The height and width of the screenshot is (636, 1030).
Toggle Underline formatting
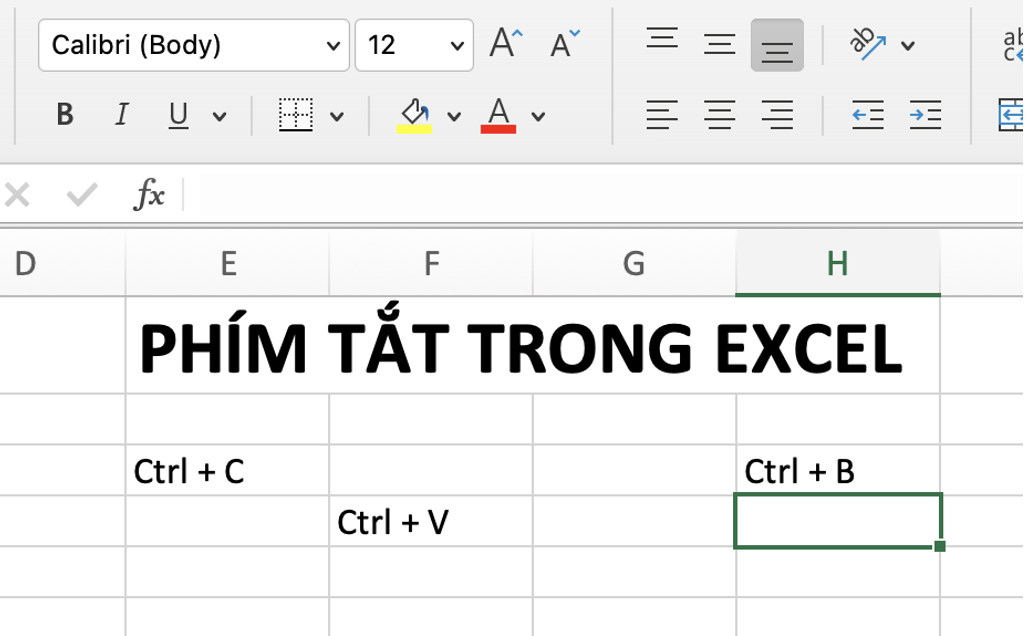pyautogui.click(x=178, y=115)
